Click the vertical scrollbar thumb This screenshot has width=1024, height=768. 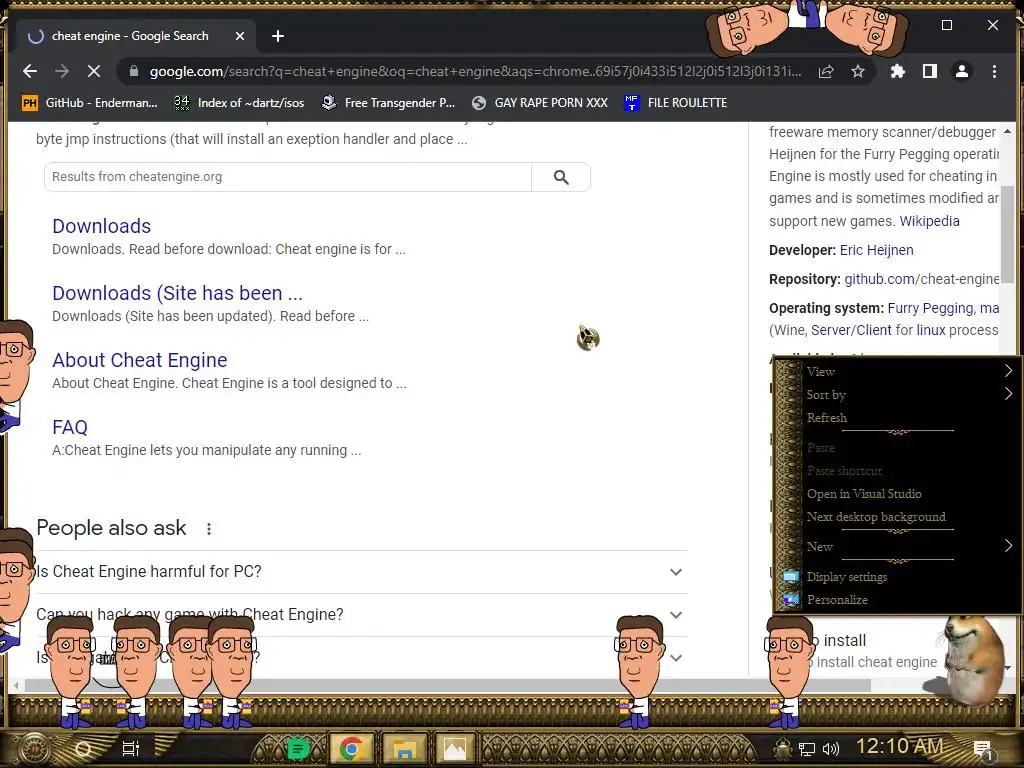(x=1007, y=232)
